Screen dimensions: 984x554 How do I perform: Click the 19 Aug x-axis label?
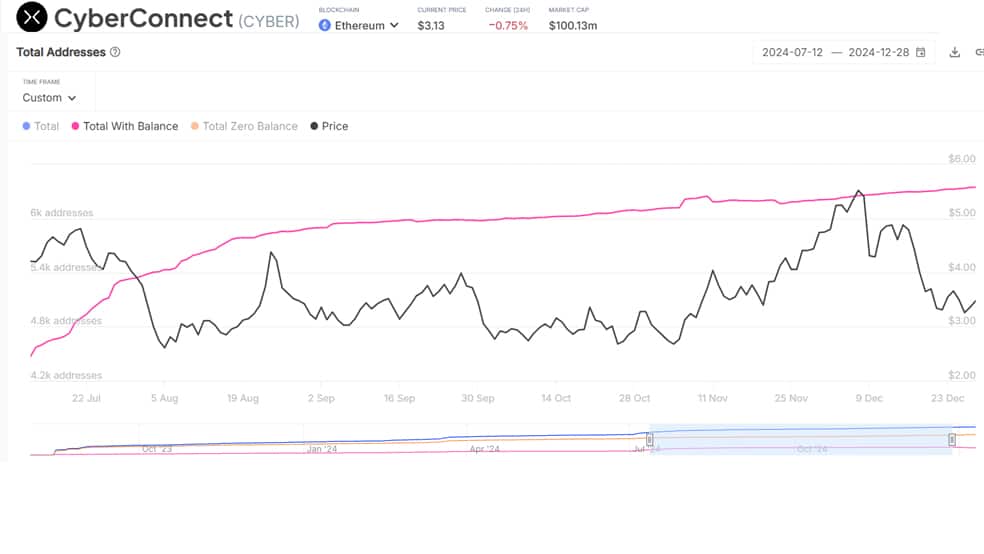click(243, 398)
